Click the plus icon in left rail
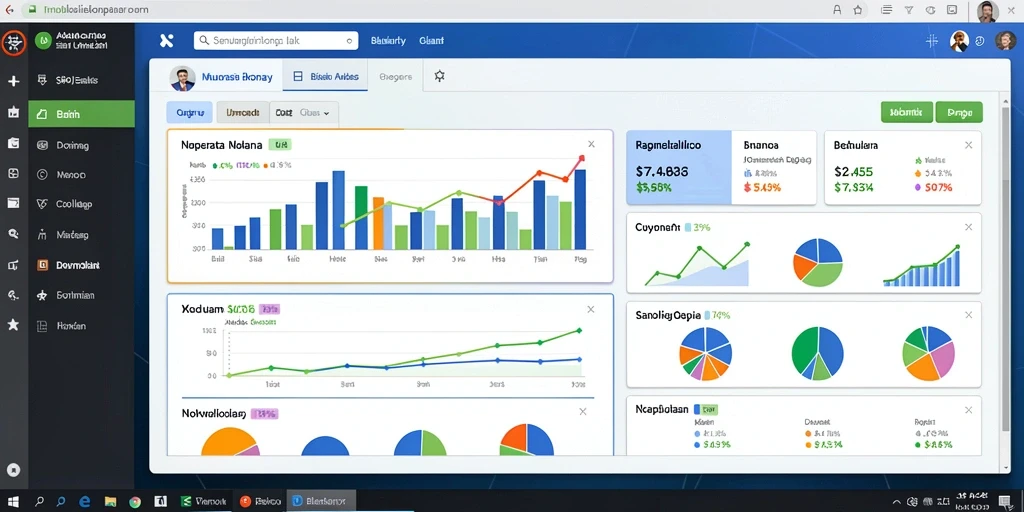Image resolution: width=1024 pixels, height=512 pixels. (x=13, y=82)
